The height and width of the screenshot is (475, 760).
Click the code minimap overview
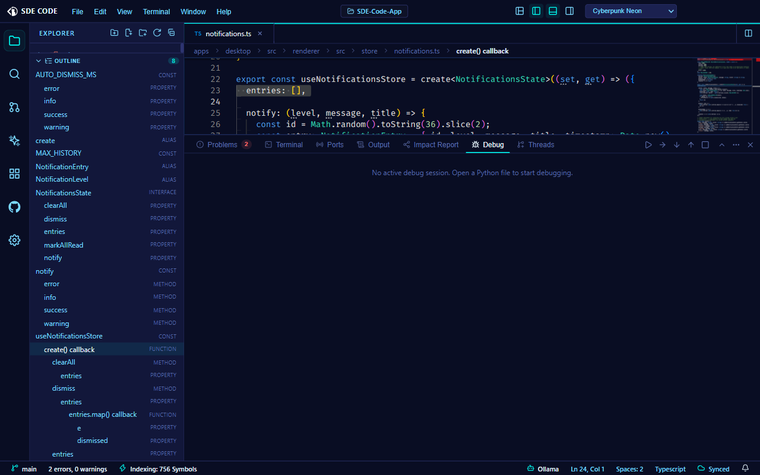[725, 95]
